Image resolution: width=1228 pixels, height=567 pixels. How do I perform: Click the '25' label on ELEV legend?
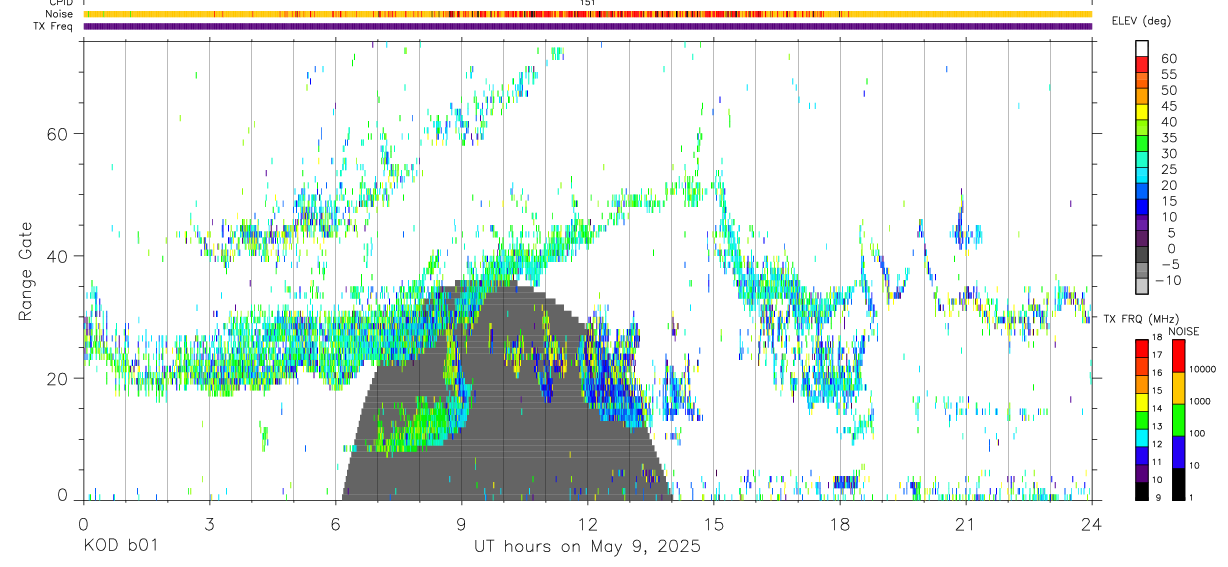[1169, 169]
